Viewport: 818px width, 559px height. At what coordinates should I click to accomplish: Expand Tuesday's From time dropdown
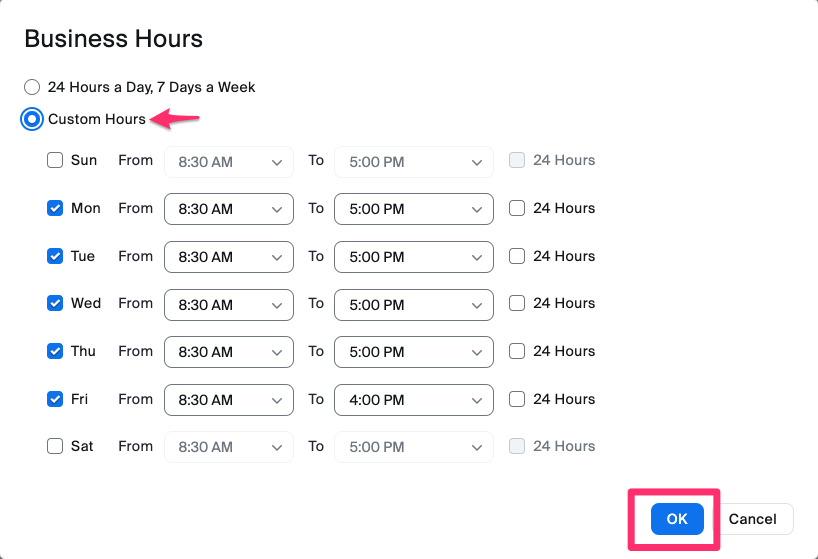click(x=229, y=257)
